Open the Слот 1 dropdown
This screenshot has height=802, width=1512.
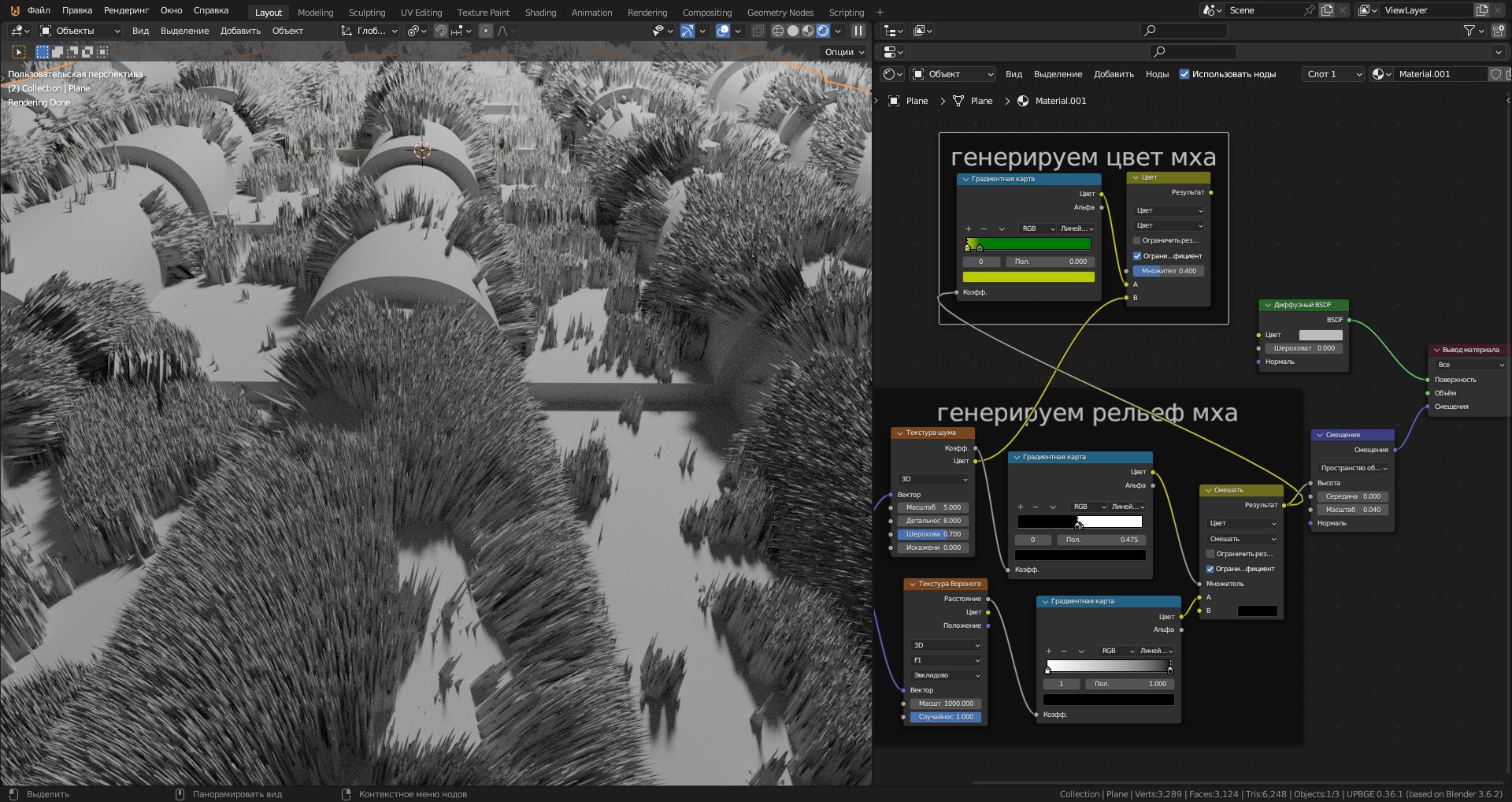tap(1334, 74)
